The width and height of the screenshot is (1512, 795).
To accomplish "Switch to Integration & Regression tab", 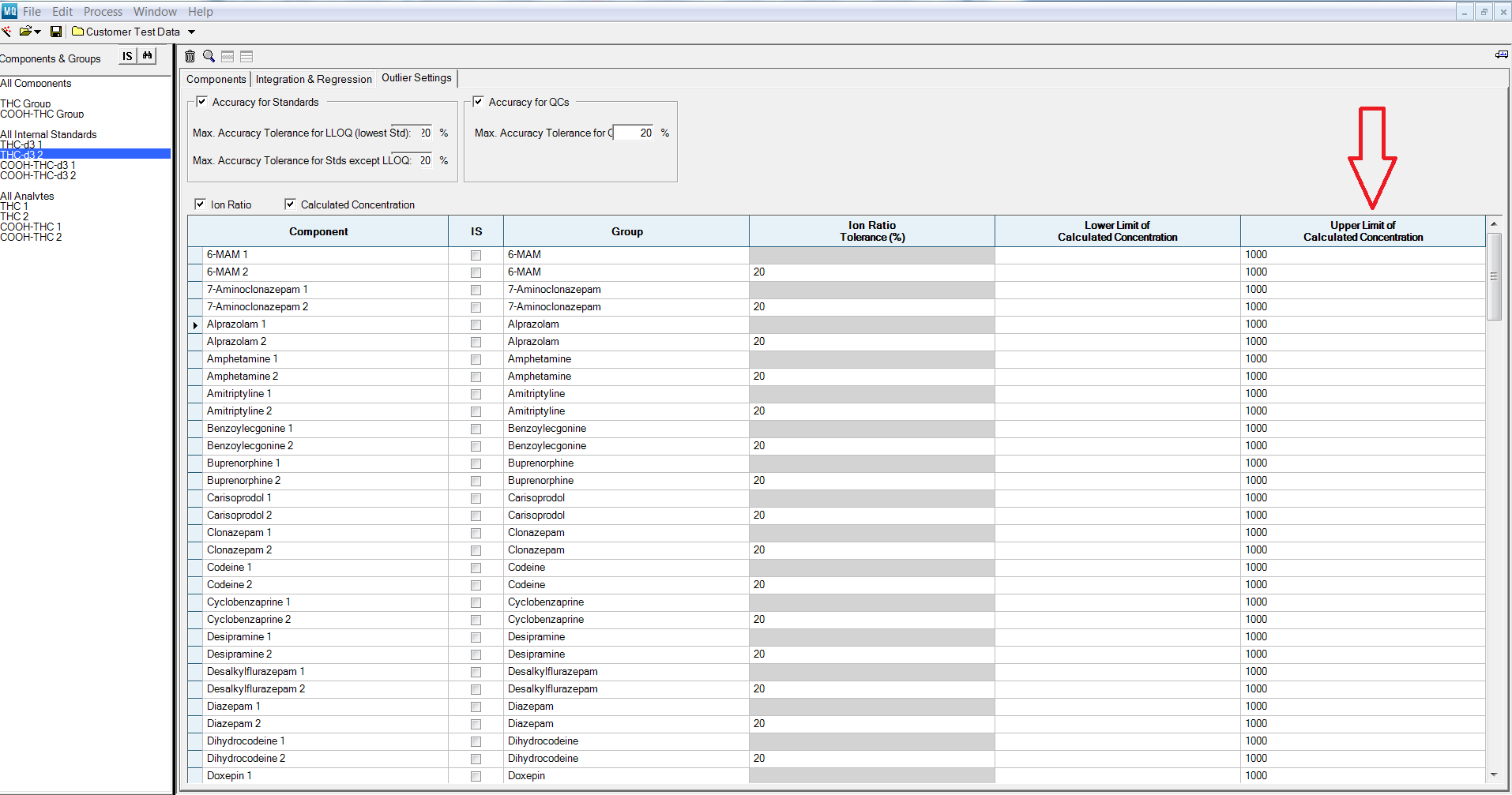I will pyautogui.click(x=314, y=80).
